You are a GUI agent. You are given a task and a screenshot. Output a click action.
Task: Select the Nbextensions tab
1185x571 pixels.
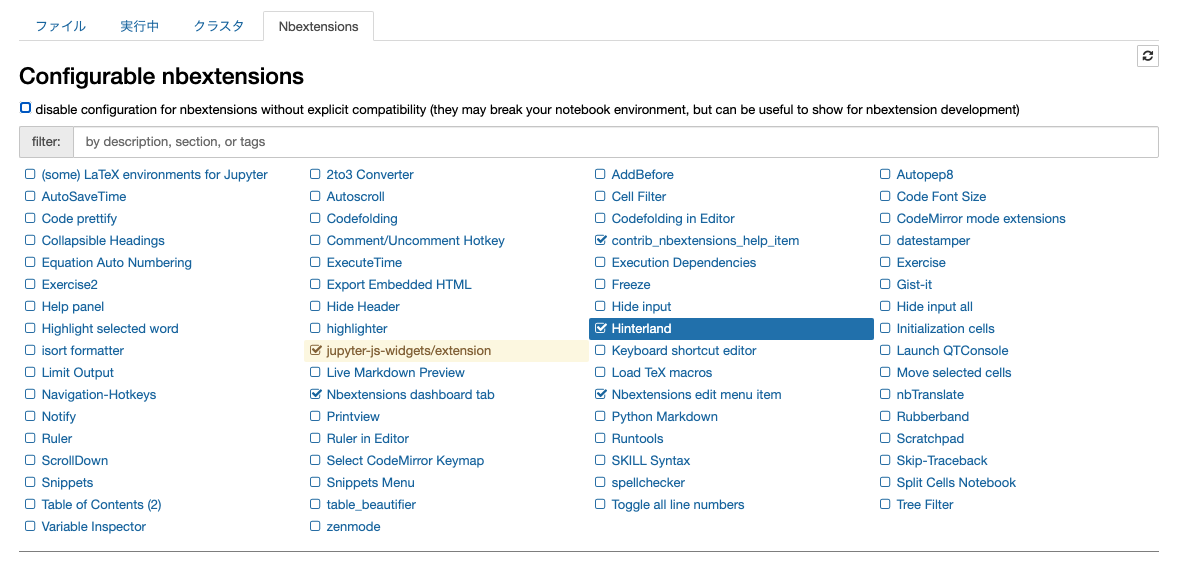coord(318,27)
